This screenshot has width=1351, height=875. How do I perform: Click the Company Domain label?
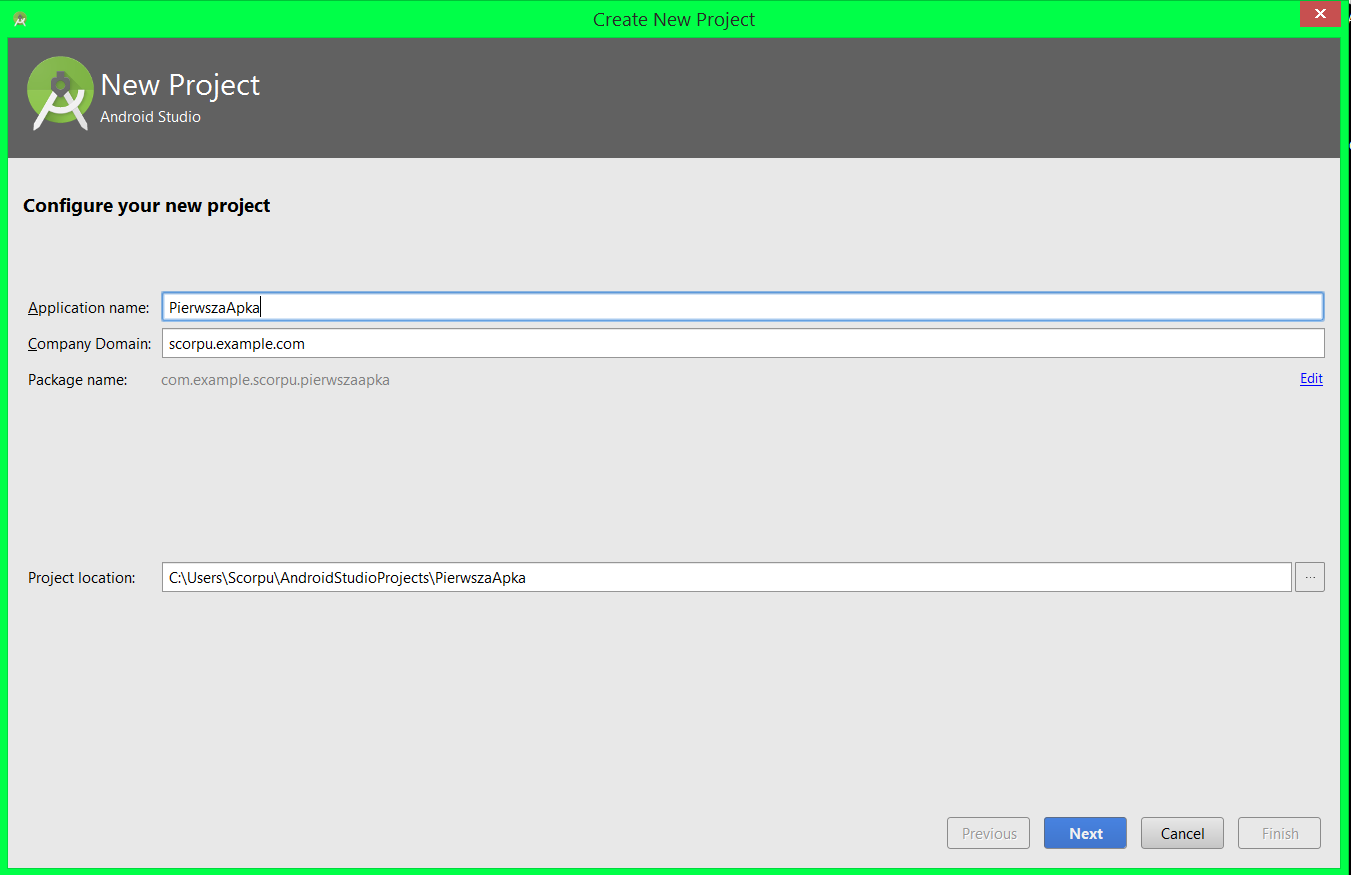(89, 344)
